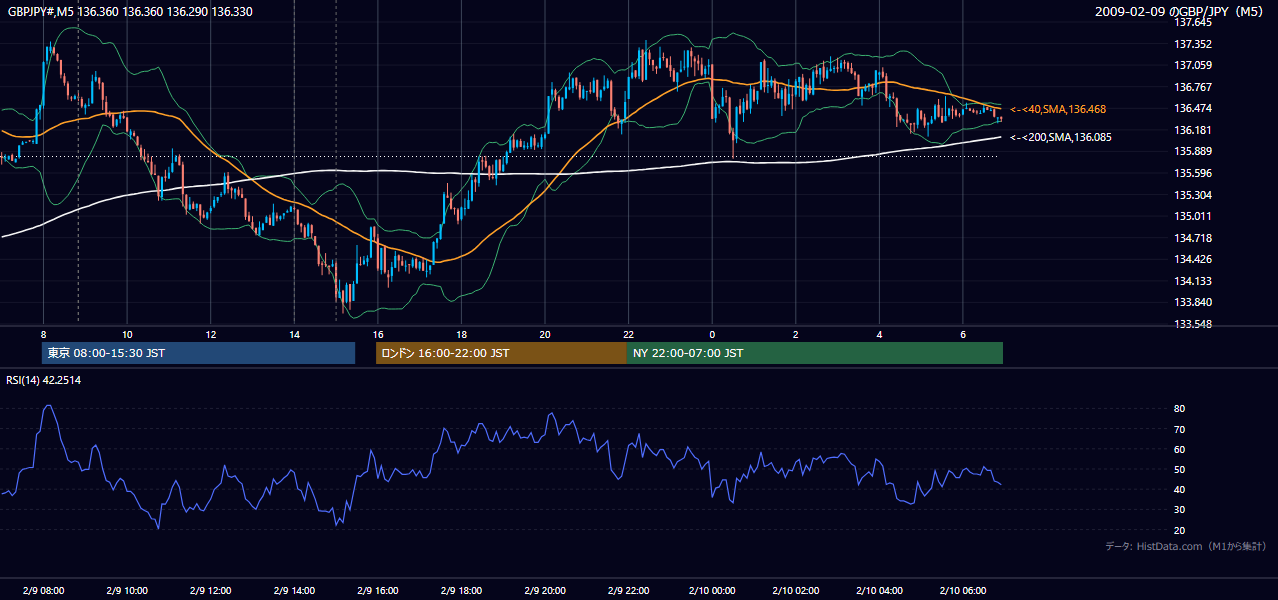
Task: Click price axis value 136.767
Action: pos(1193,87)
